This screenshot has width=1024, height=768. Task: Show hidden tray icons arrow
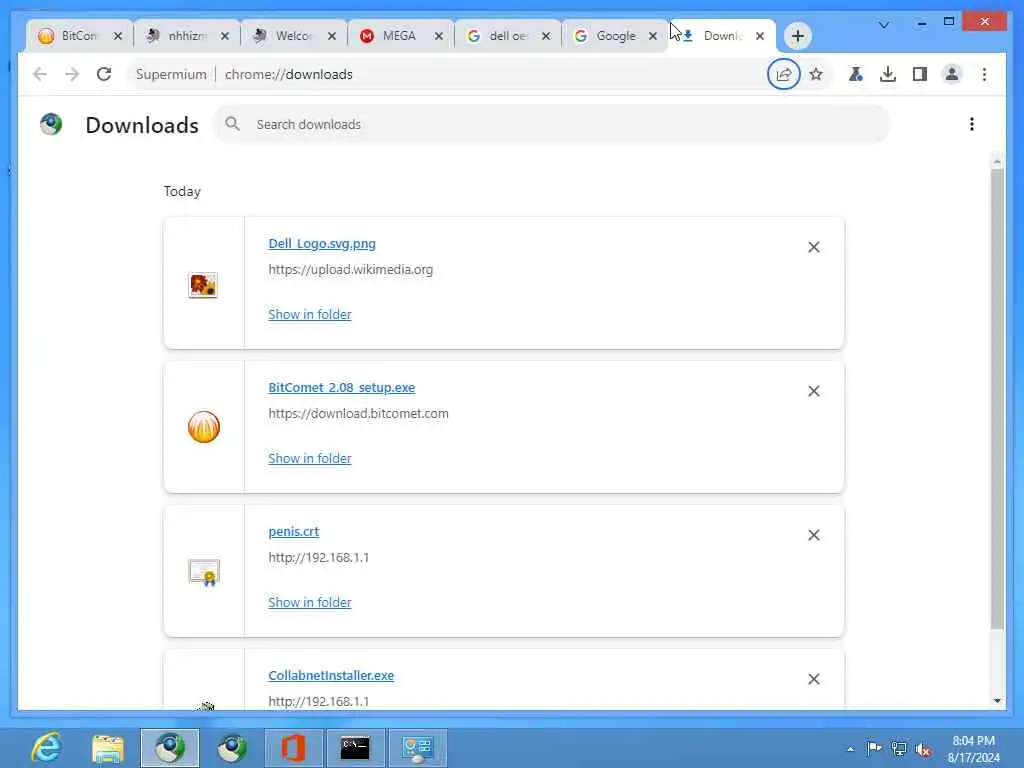click(x=850, y=749)
